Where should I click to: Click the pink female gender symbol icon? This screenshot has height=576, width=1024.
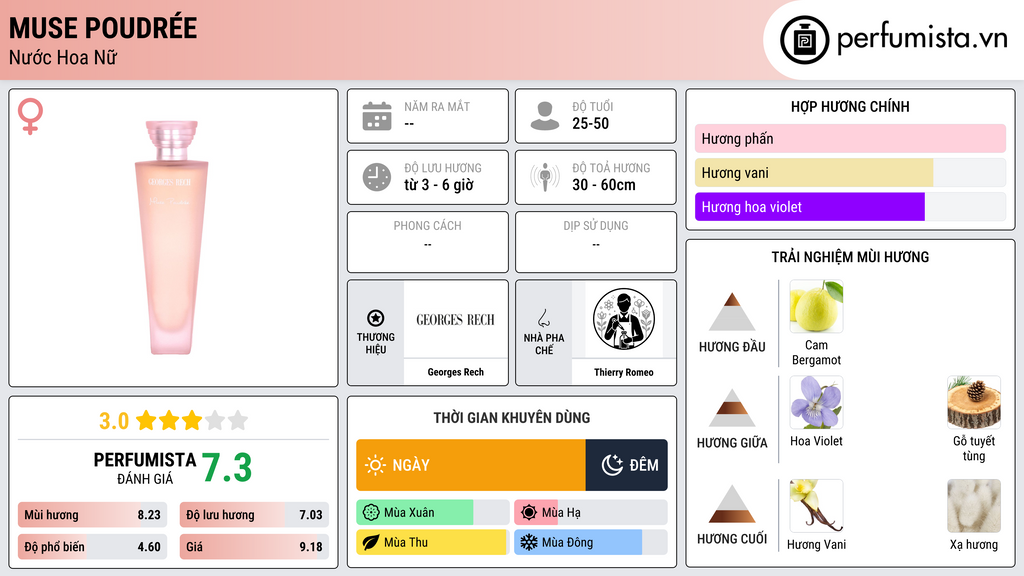click(30, 116)
